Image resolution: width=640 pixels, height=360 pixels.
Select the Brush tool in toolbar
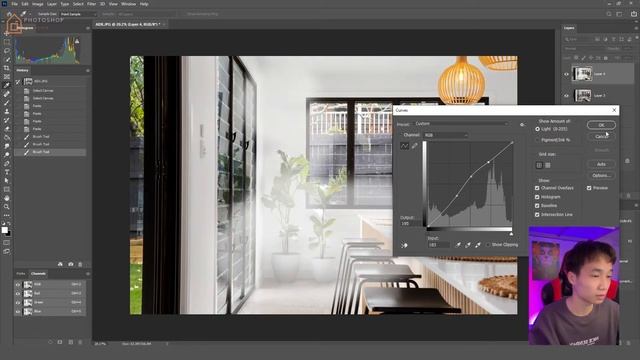pyautogui.click(x=7, y=102)
